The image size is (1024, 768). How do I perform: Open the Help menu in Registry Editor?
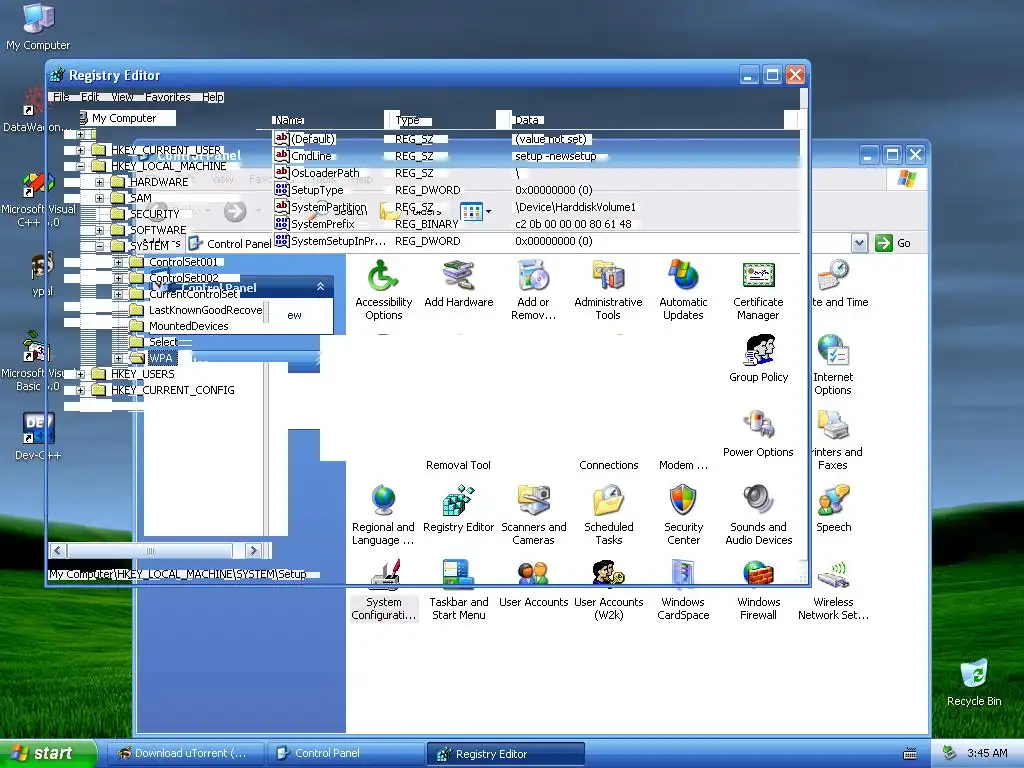pos(213,97)
